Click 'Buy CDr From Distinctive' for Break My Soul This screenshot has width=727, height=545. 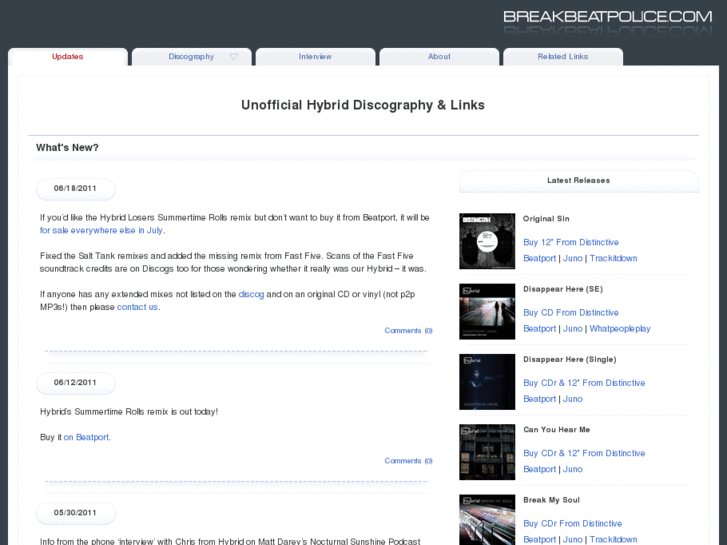point(573,524)
